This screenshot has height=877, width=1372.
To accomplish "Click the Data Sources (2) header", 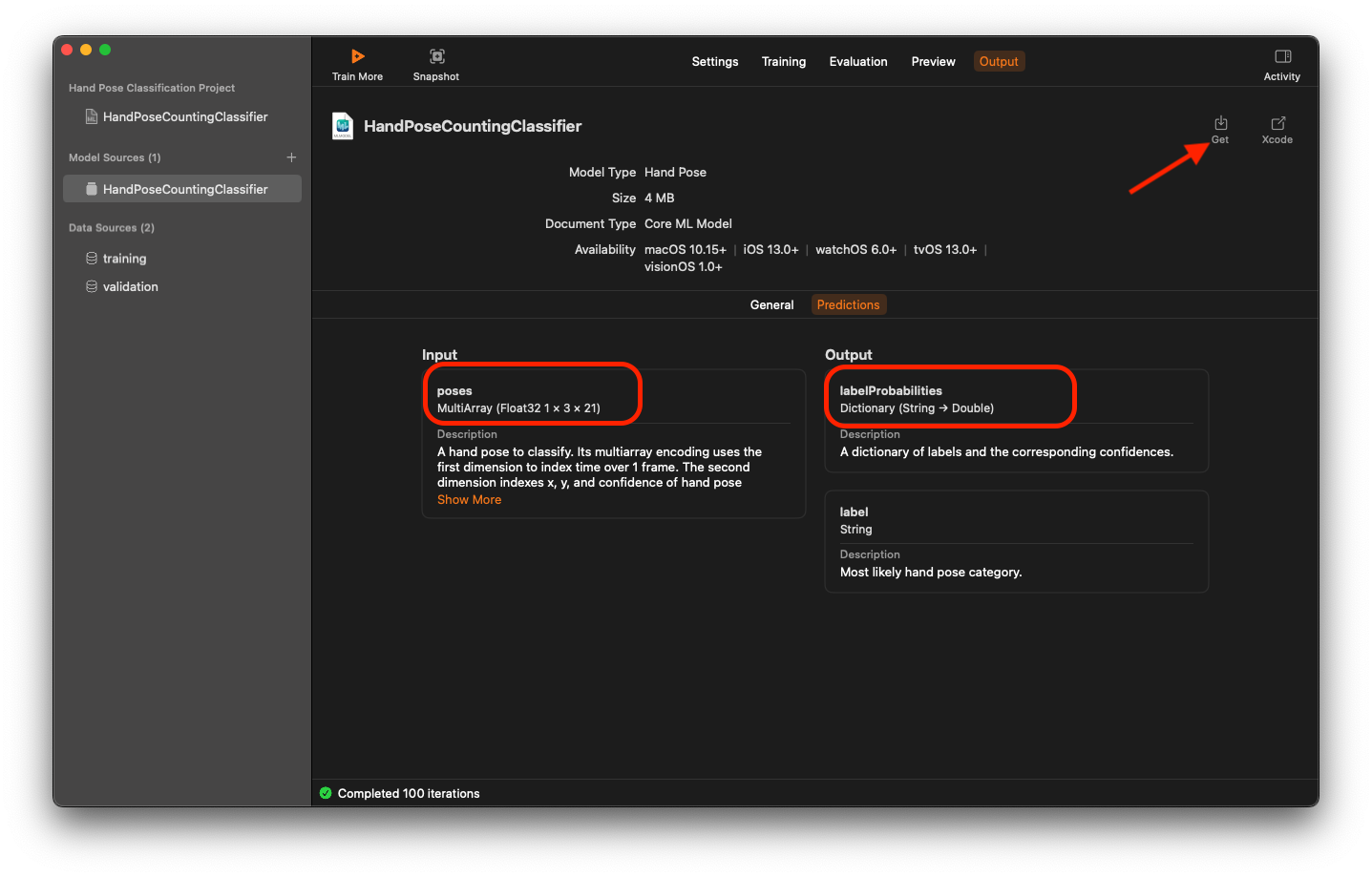I will 111,228.
